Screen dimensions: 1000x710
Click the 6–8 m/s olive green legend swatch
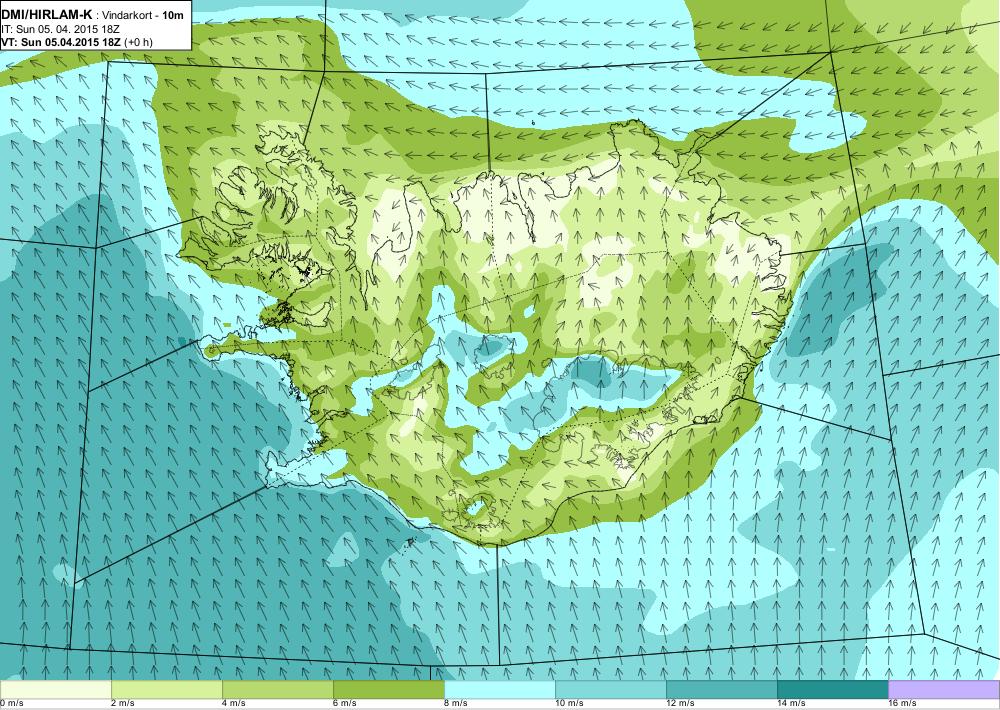click(389, 690)
